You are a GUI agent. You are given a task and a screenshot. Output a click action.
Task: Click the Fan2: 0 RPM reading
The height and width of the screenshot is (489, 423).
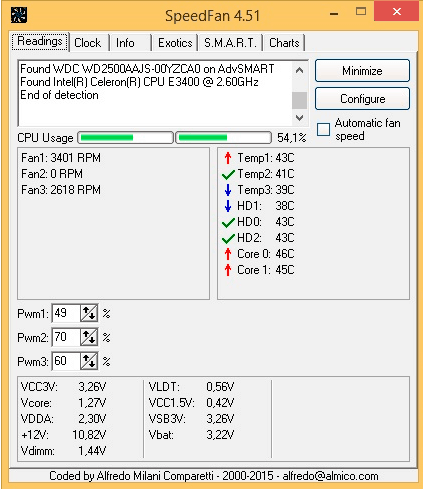tap(52, 174)
